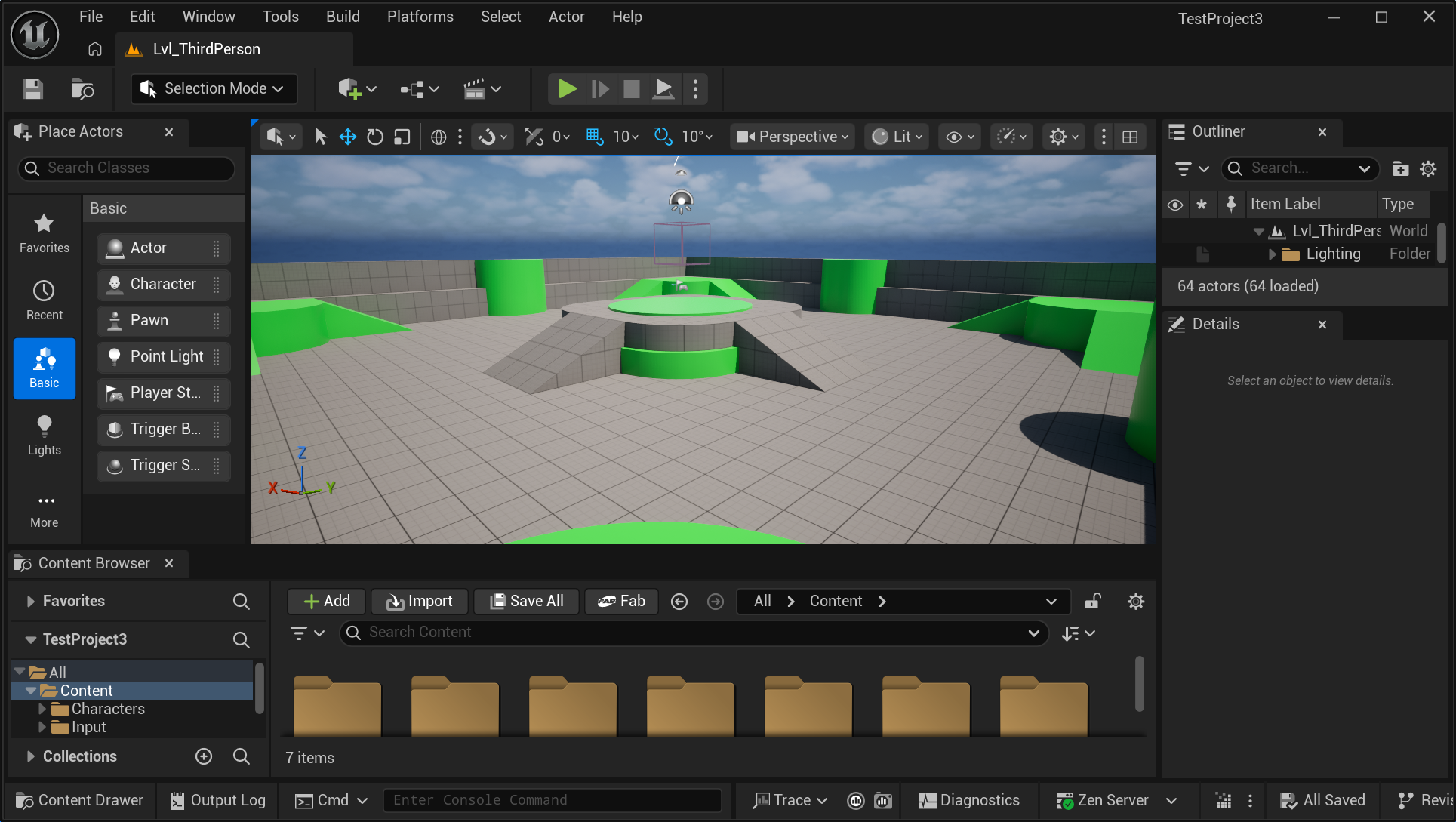
Task: Open the Perspective view dropdown
Action: click(793, 137)
